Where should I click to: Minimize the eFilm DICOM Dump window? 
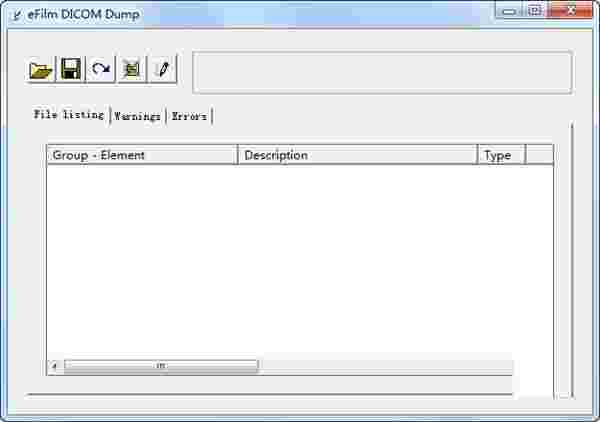[x=509, y=11]
